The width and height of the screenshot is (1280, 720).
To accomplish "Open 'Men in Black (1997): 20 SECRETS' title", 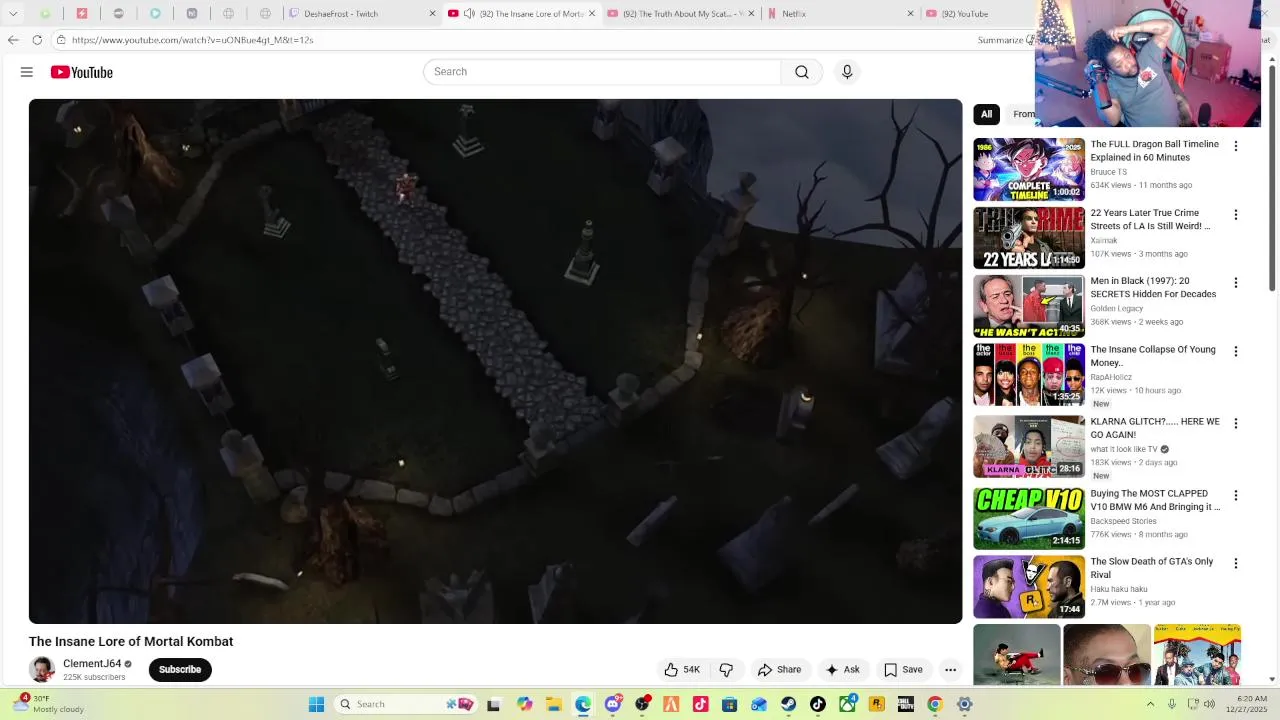I will pos(1153,288).
